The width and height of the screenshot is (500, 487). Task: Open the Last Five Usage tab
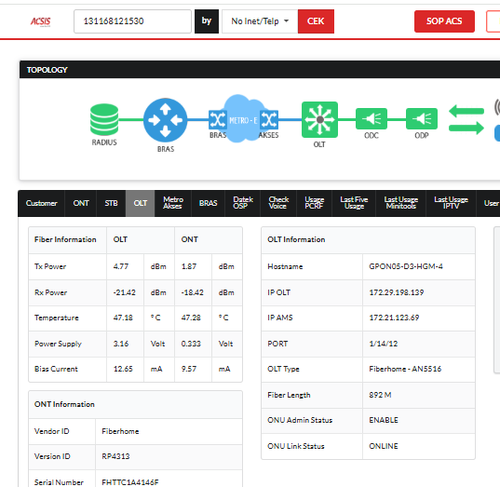click(x=354, y=203)
